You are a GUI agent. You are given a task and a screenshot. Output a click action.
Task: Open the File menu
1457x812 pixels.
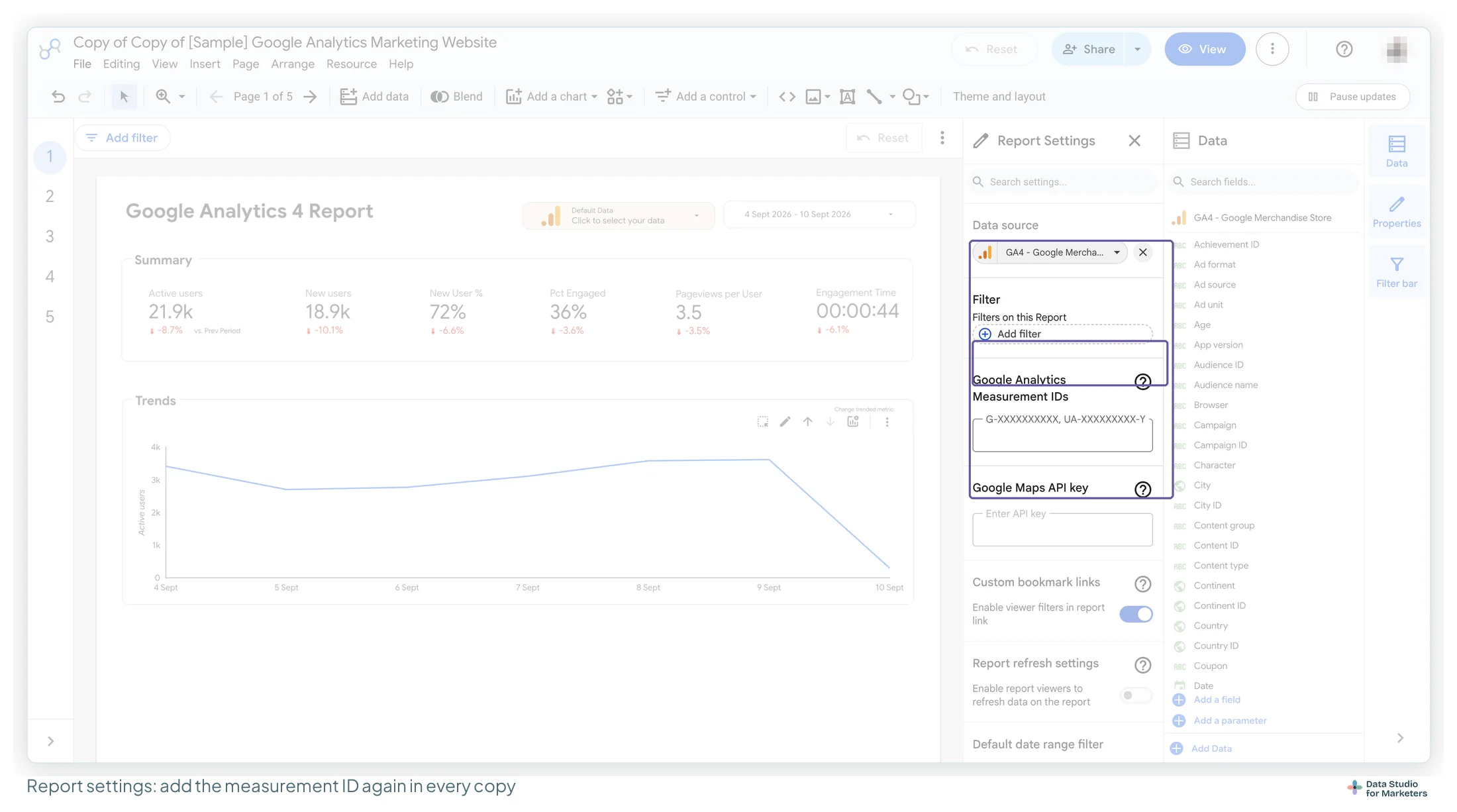pos(82,64)
